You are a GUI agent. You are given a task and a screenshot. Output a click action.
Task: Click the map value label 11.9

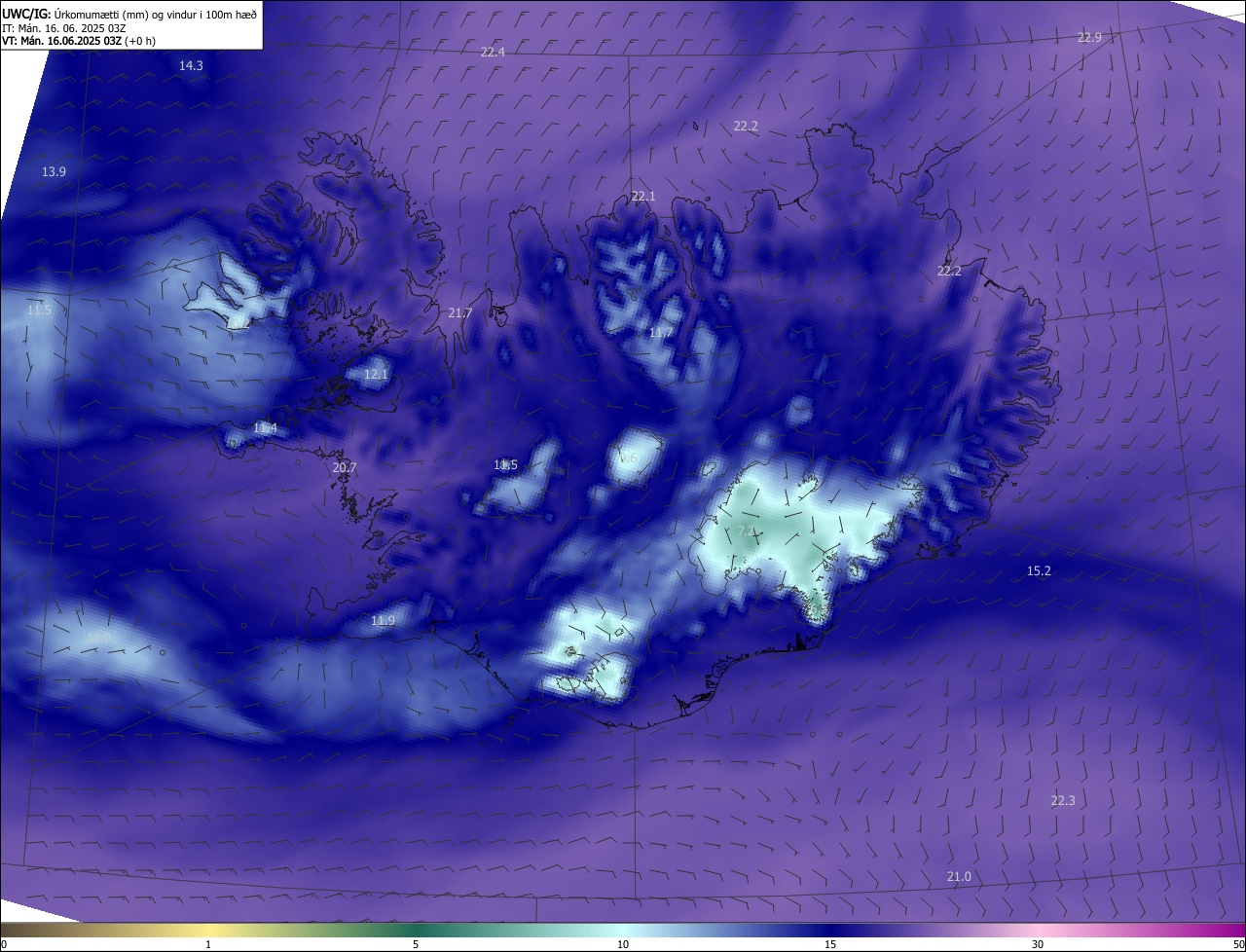[x=384, y=620]
